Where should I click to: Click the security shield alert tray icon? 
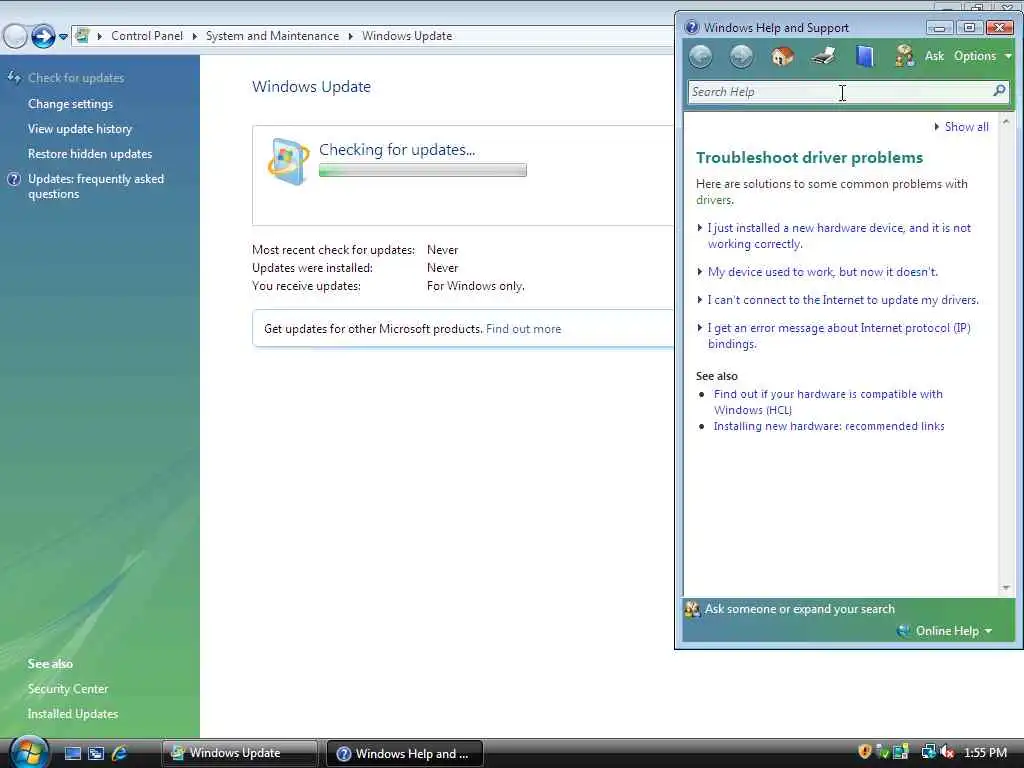pos(865,752)
